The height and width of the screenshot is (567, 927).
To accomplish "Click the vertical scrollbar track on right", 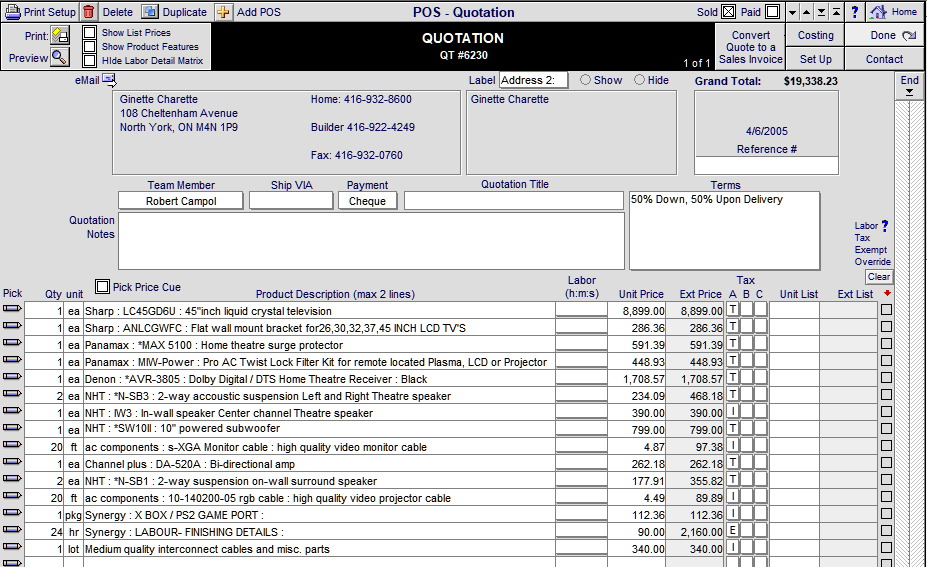I will [x=909, y=331].
